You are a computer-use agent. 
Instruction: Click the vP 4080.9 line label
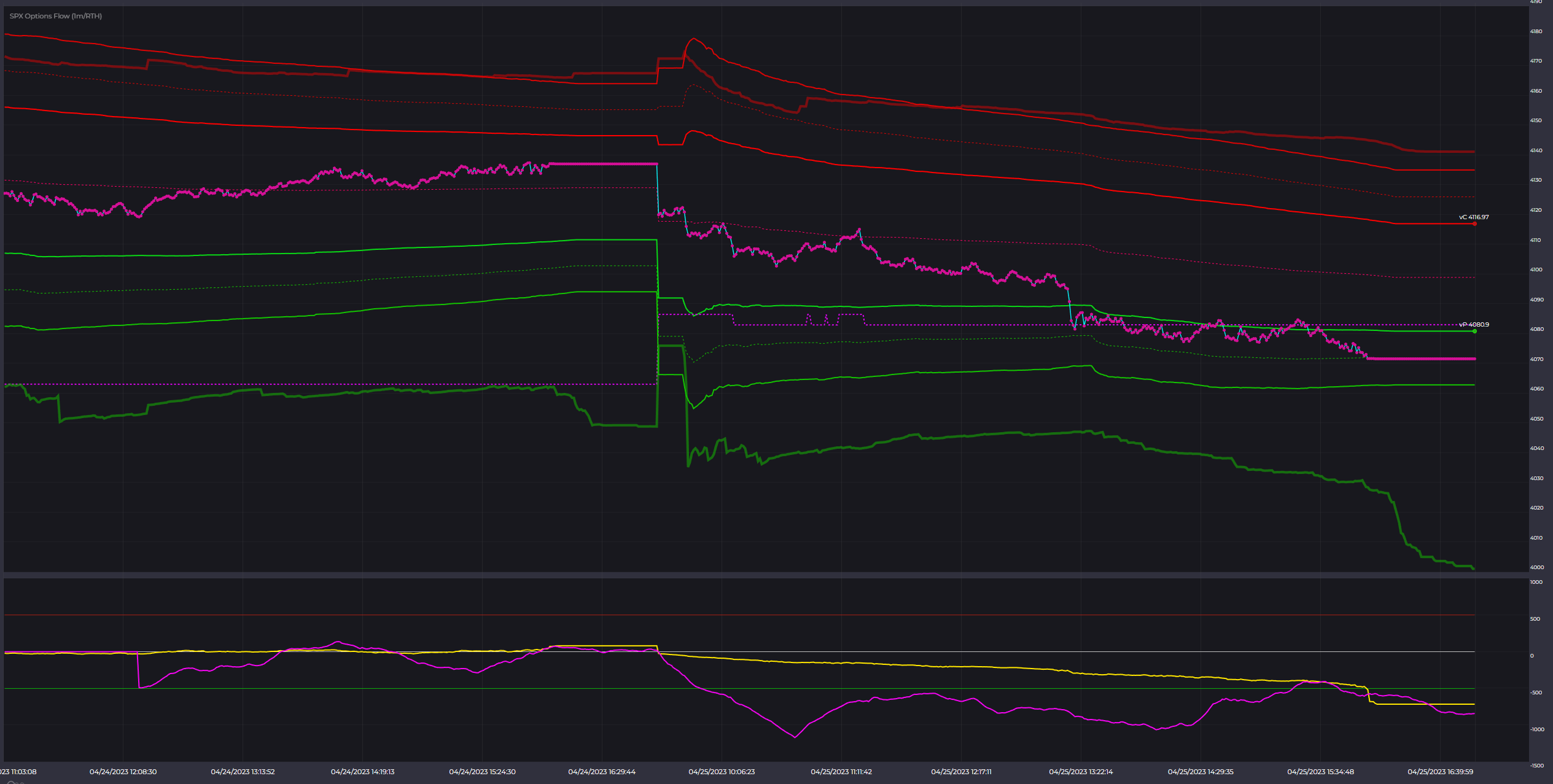coord(1474,325)
